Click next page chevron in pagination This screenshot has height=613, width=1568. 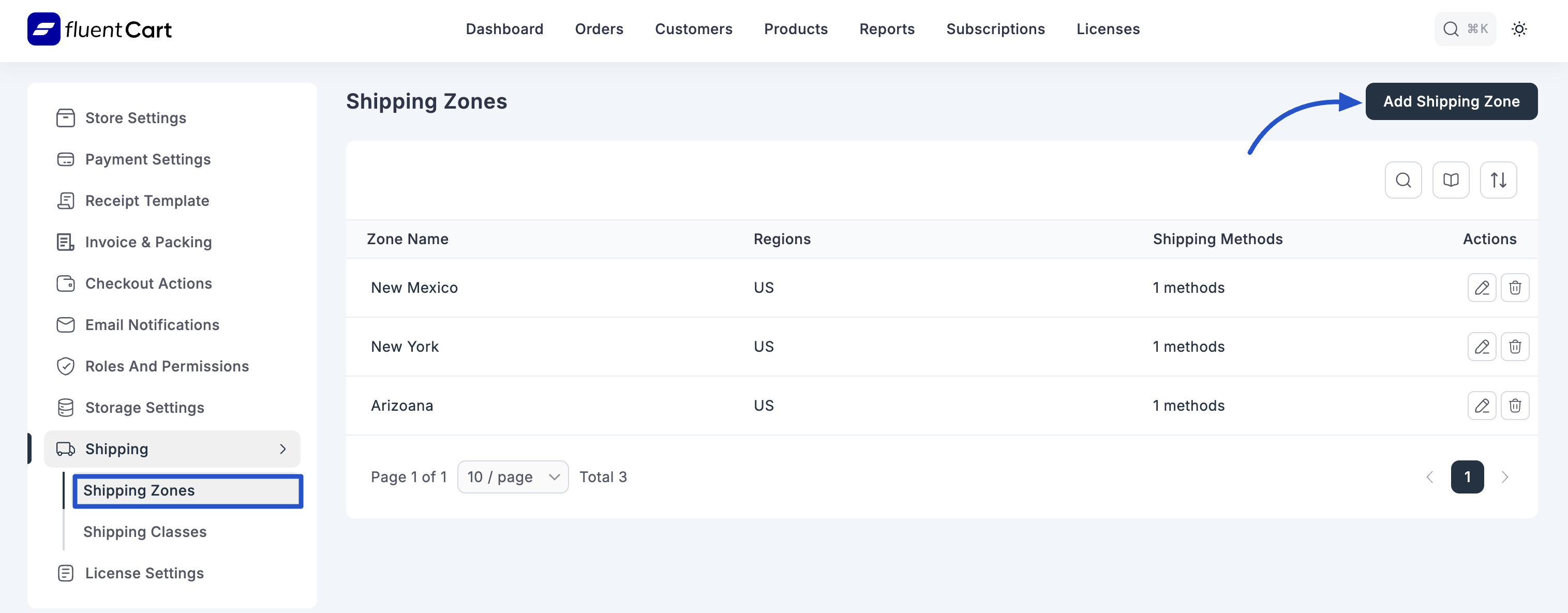(x=1506, y=476)
